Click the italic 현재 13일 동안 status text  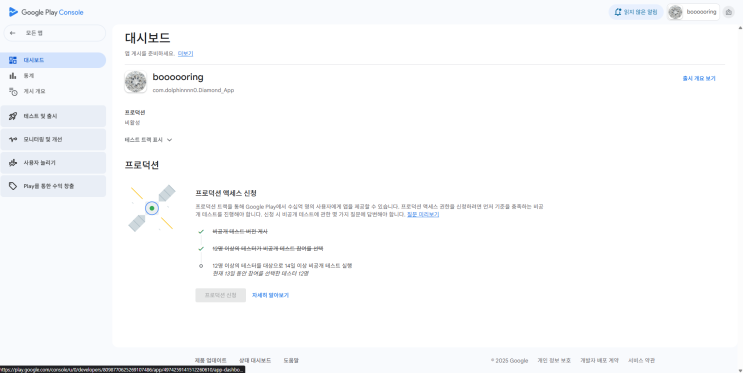pyautogui.click(x=261, y=273)
